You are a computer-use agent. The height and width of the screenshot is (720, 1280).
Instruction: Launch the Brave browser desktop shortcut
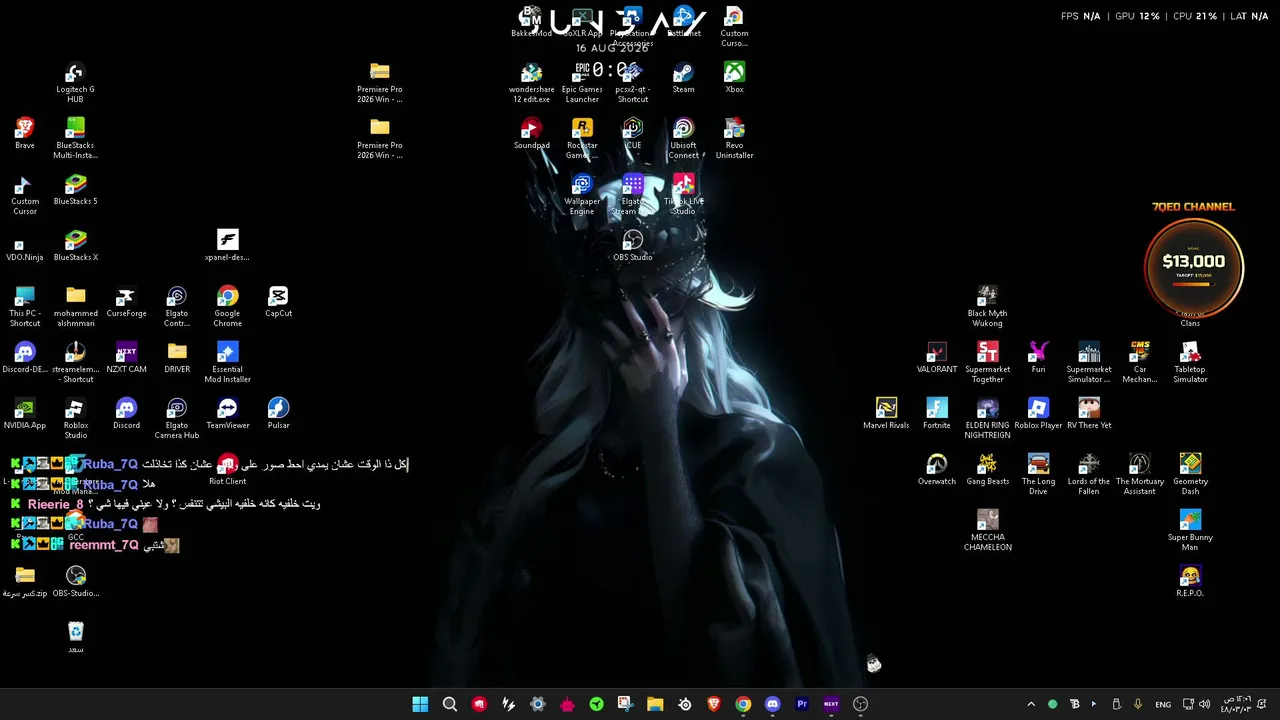pos(25,134)
